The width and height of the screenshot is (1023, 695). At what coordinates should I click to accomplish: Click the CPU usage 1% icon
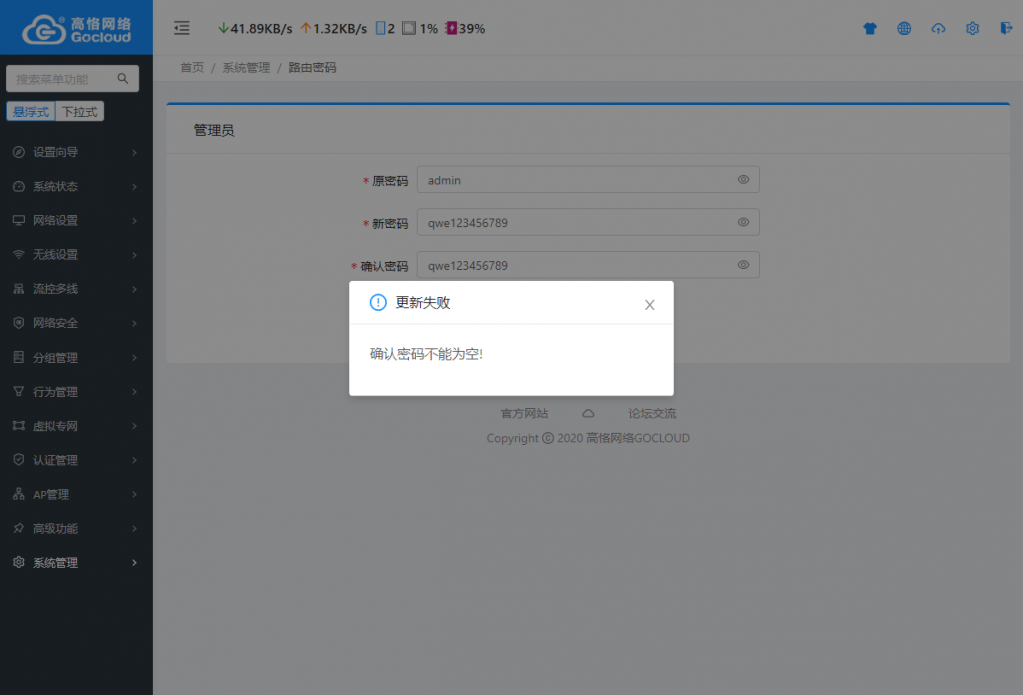pyautogui.click(x=408, y=28)
